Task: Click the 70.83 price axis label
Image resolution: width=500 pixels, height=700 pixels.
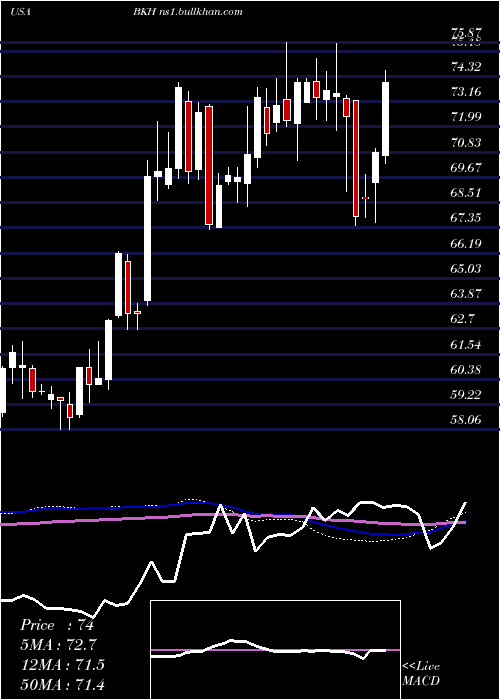Action: coord(466,142)
